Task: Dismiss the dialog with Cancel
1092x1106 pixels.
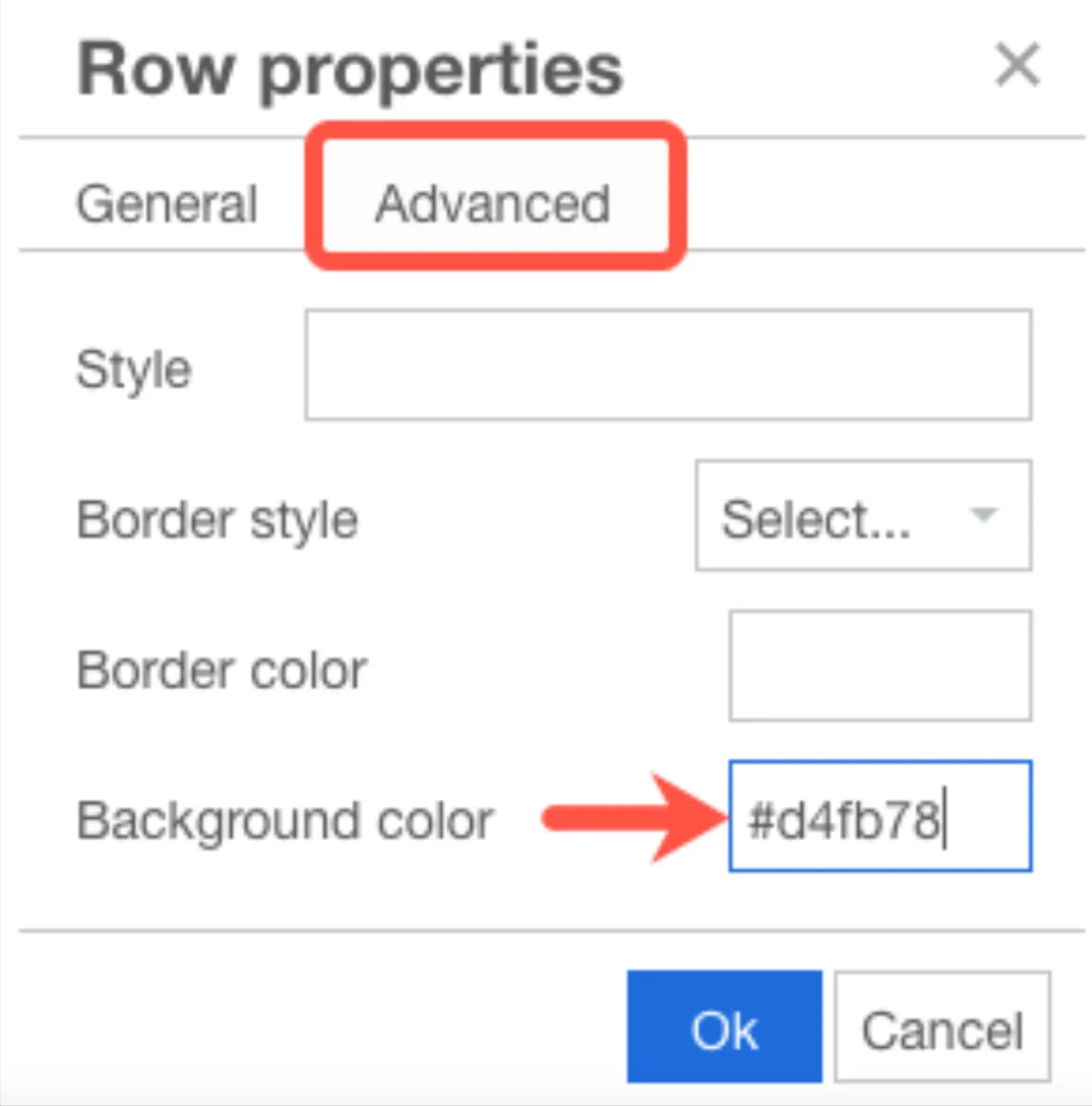Action: click(x=942, y=1027)
